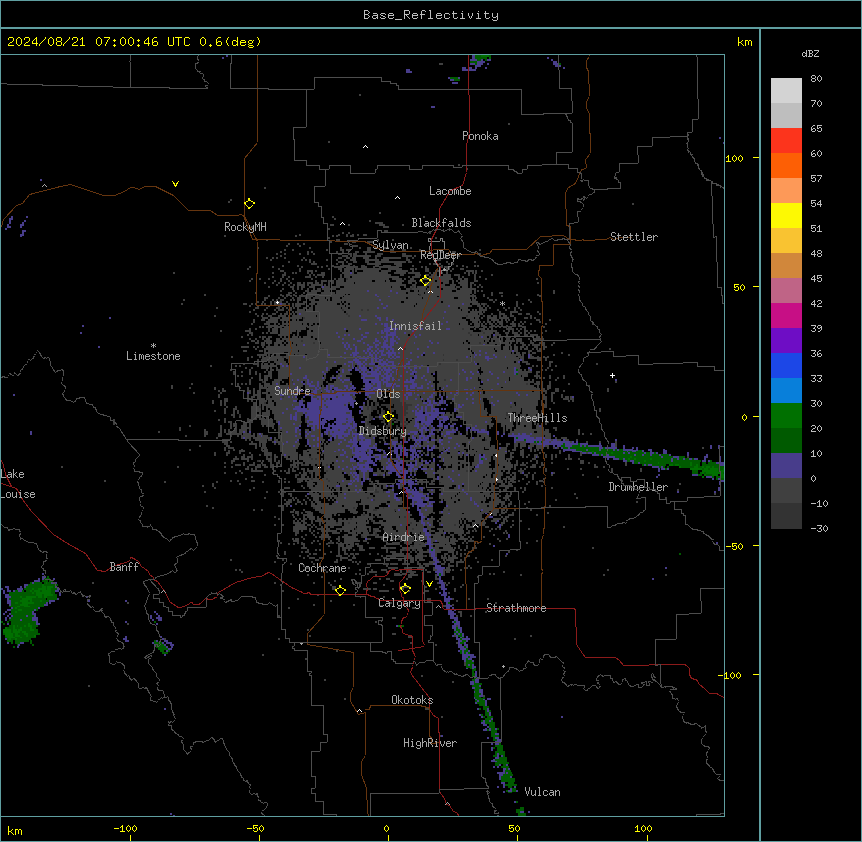Click the yellow V marker northwest of RockyMH
862x842 pixels.
click(x=175, y=184)
